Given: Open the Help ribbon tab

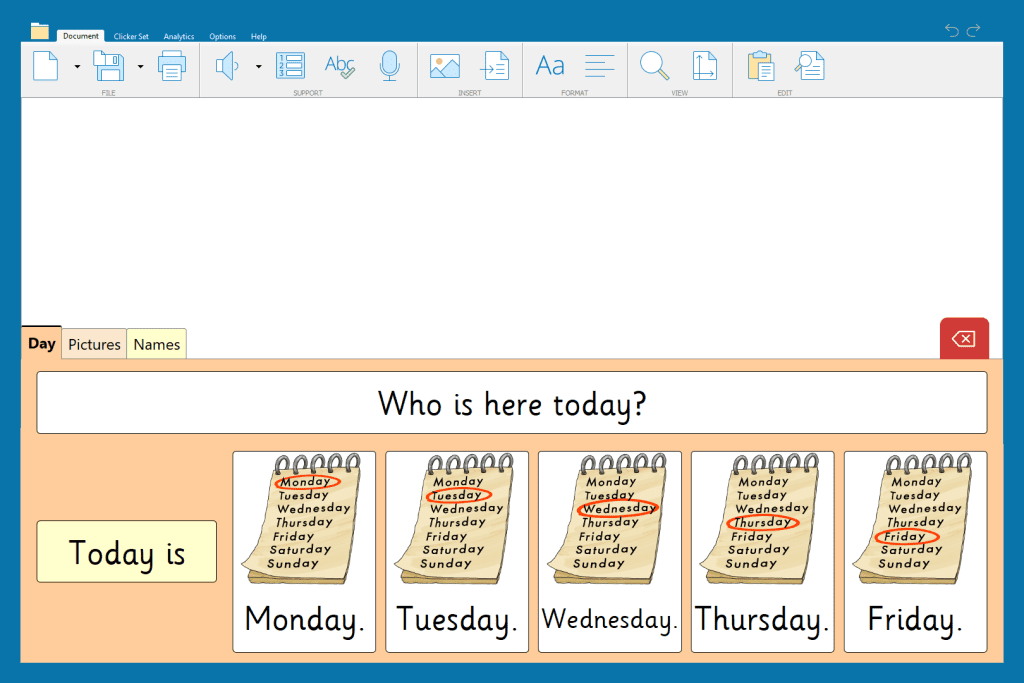Looking at the screenshot, I should 259,37.
